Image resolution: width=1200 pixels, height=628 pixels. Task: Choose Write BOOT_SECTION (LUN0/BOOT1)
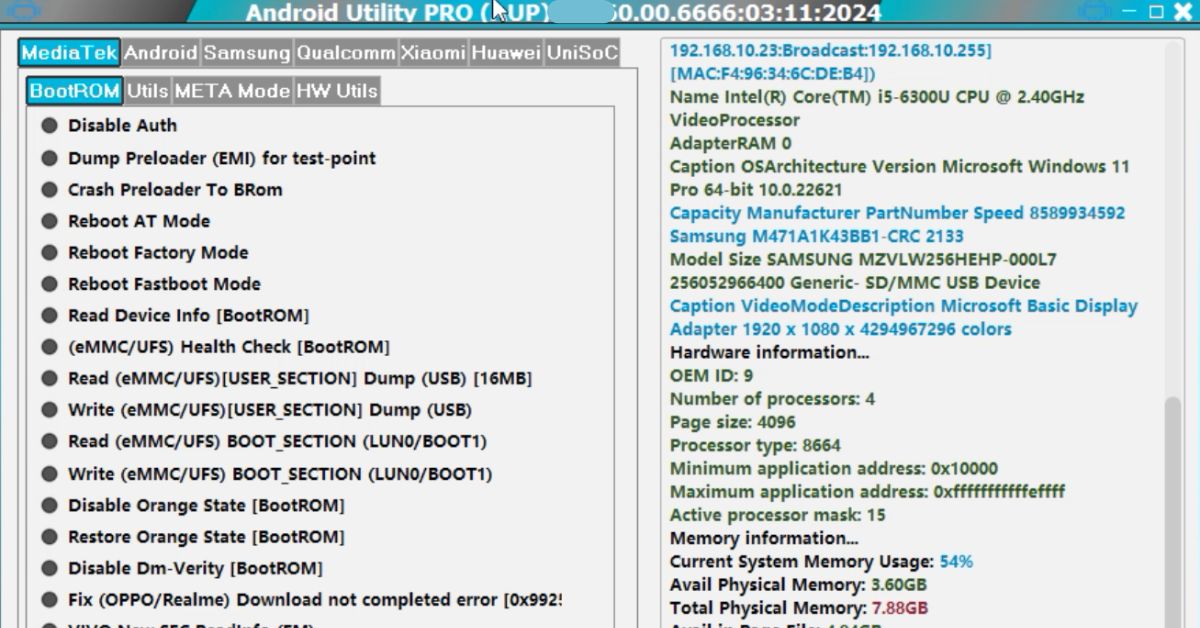point(267,474)
